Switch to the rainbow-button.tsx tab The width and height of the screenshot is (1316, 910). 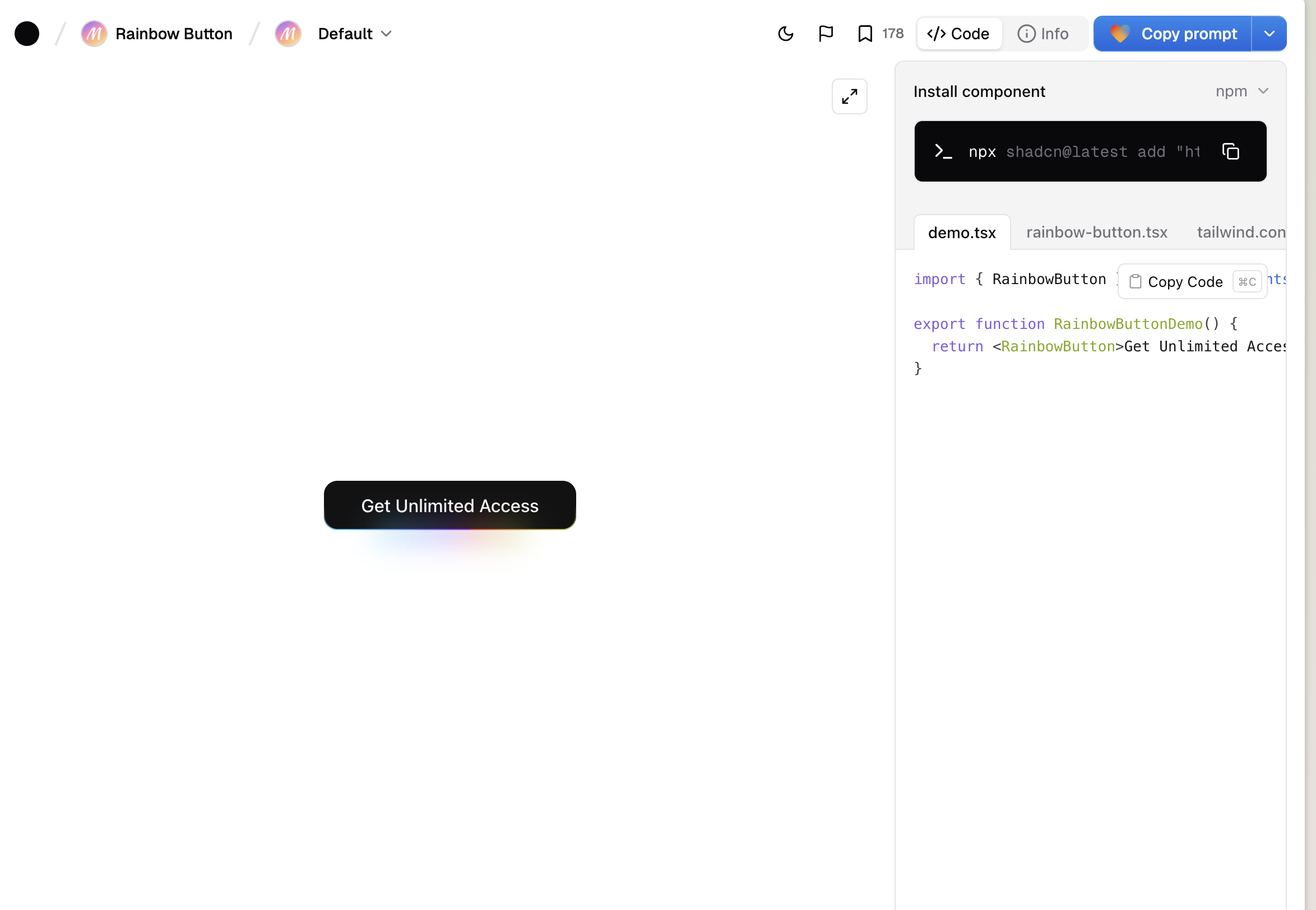[1096, 232]
